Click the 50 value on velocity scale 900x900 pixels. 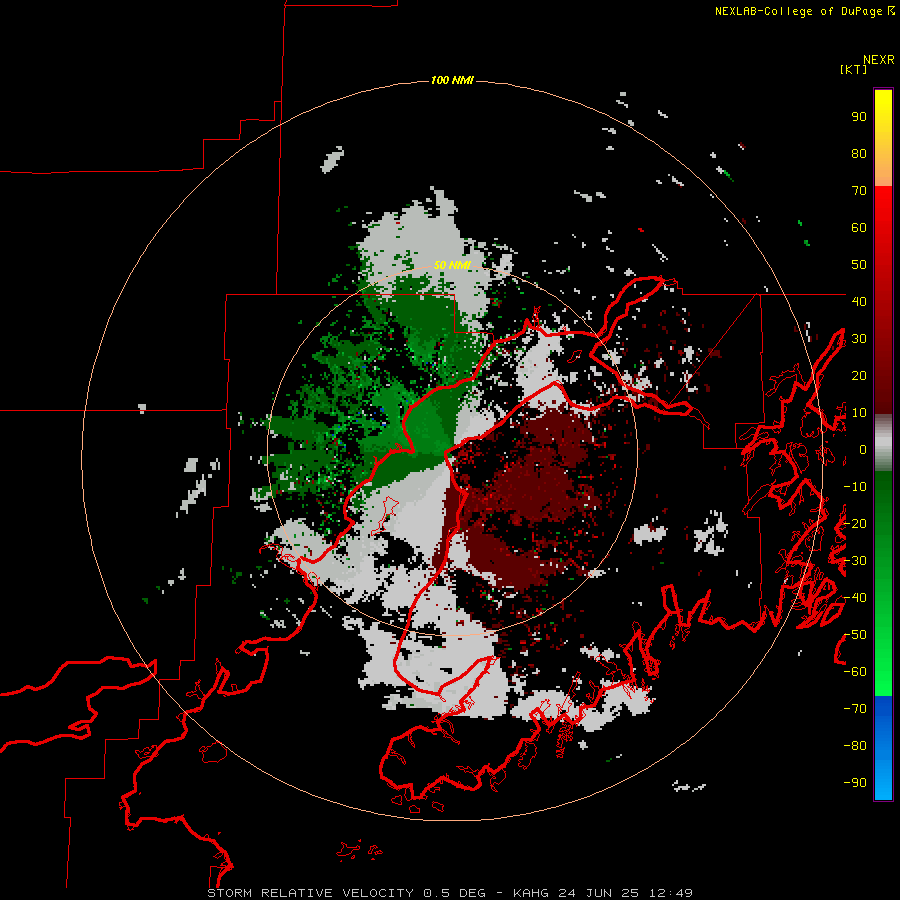tap(859, 265)
